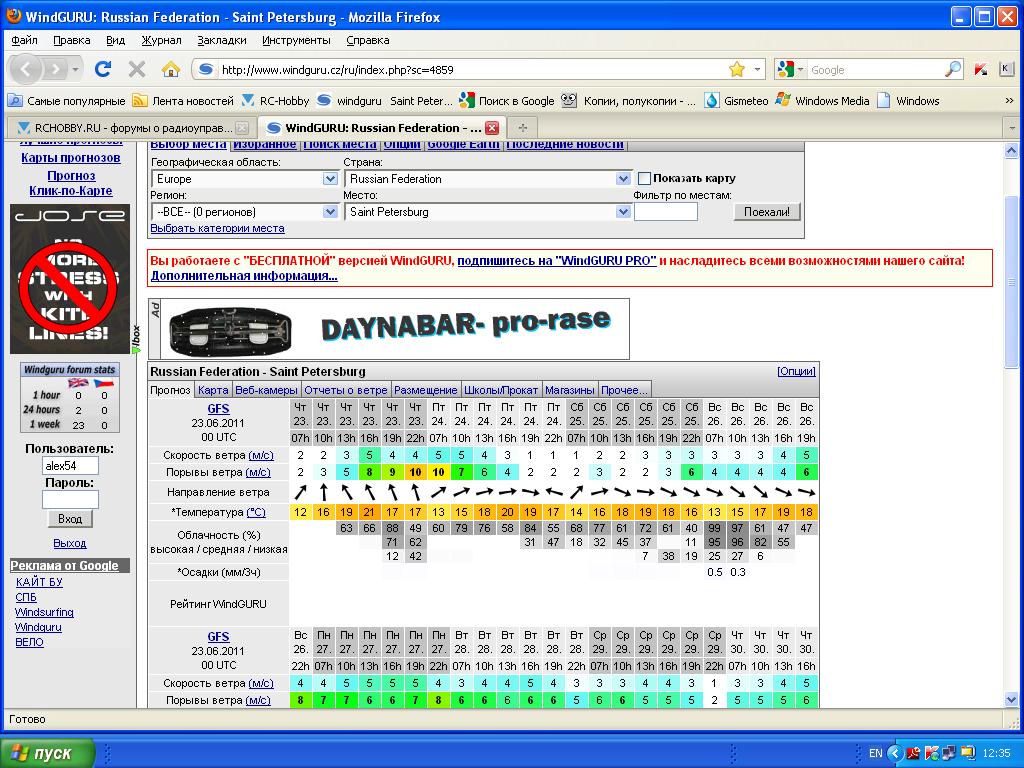The image size is (1024, 768).
Task: Click the Google search input box
Action: coord(875,69)
